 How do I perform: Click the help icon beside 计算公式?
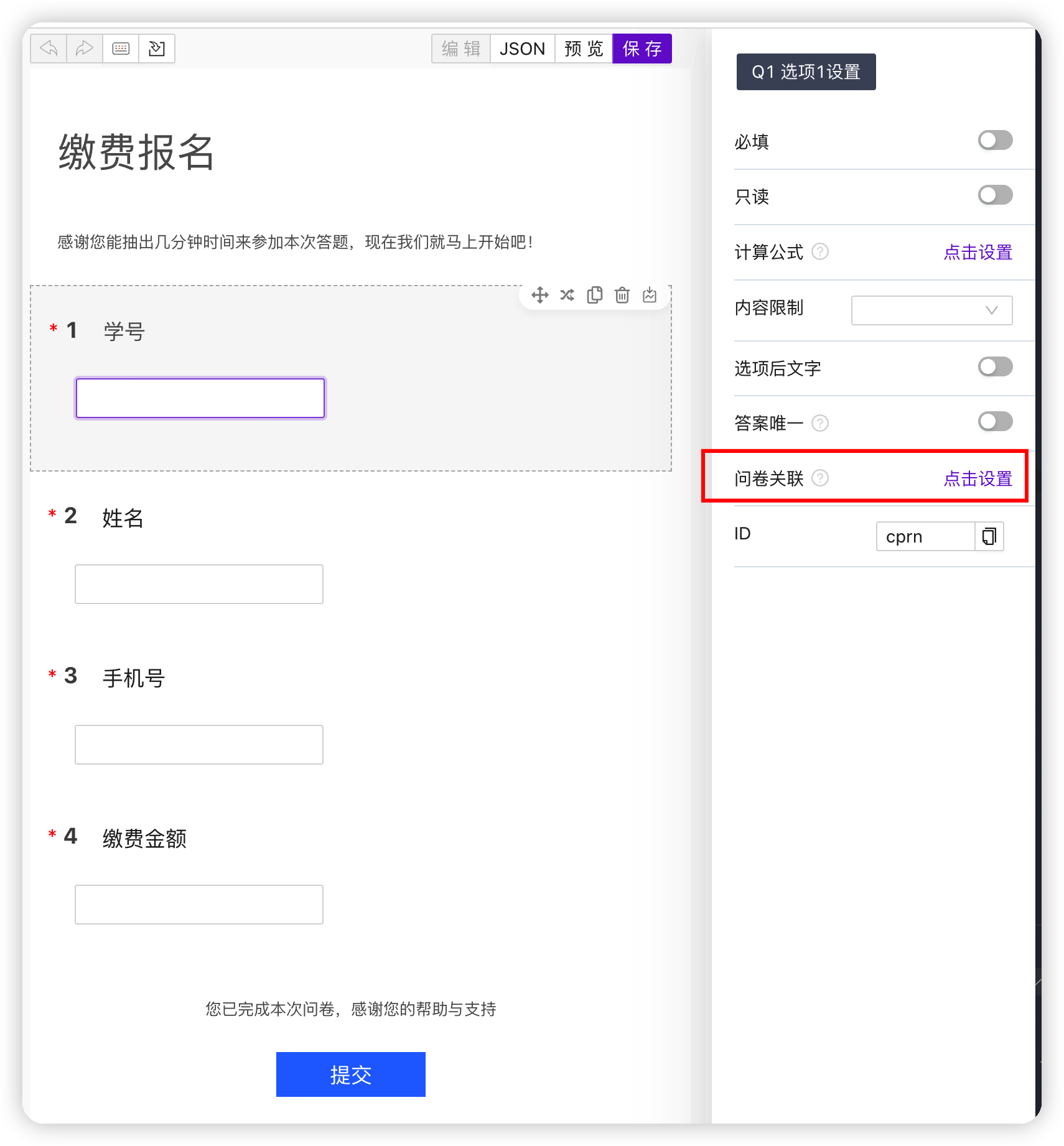point(820,252)
